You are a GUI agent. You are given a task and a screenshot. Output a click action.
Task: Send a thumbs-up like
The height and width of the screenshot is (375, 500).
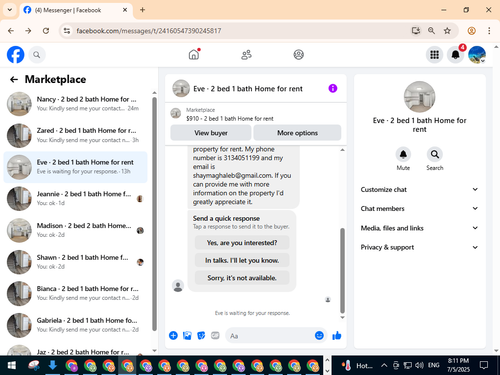(337, 335)
